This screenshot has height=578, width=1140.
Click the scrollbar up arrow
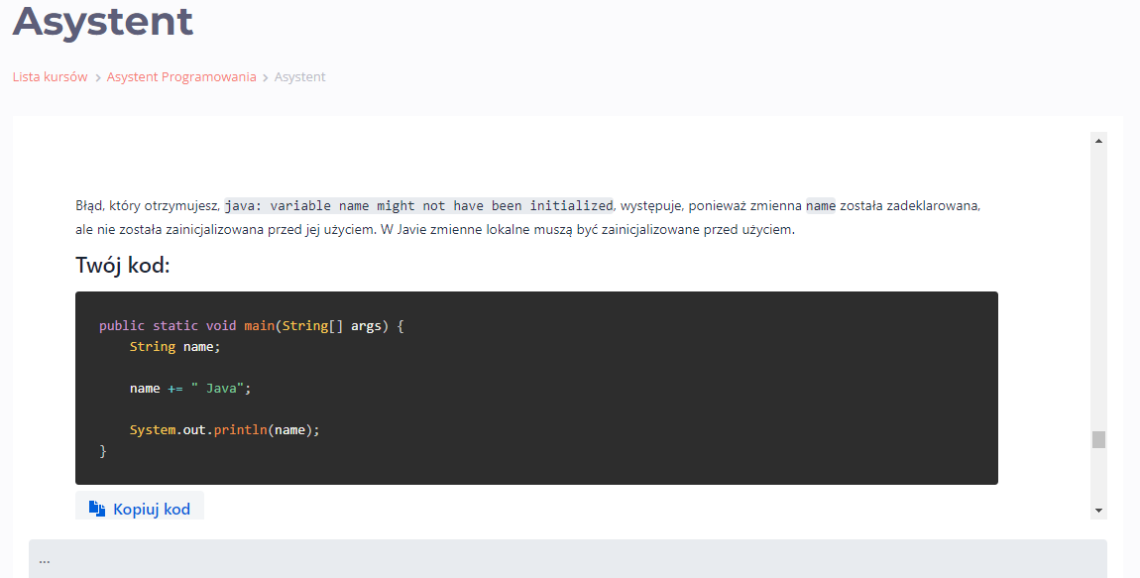pyautogui.click(x=1099, y=141)
